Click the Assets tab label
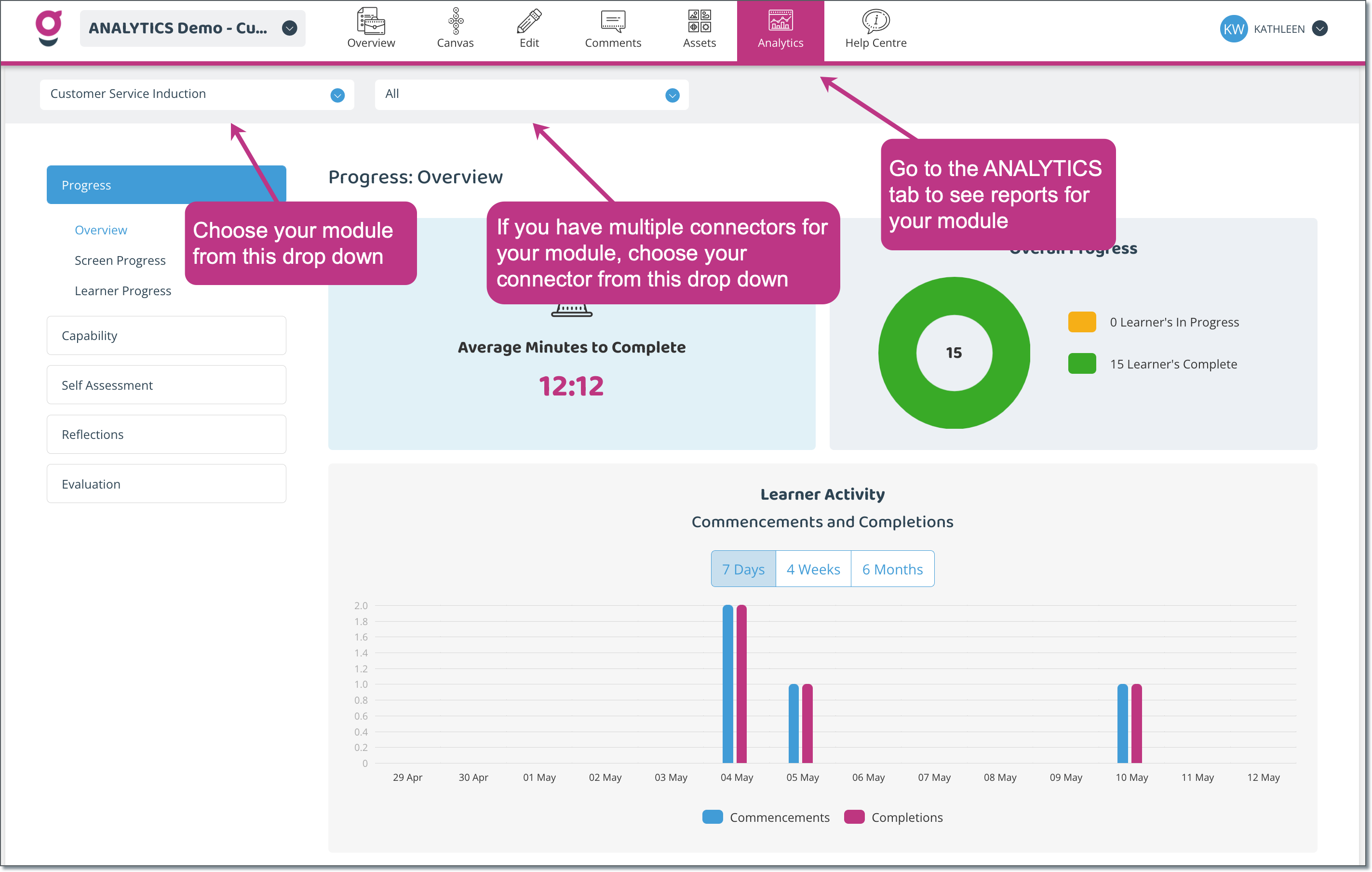 [x=699, y=43]
